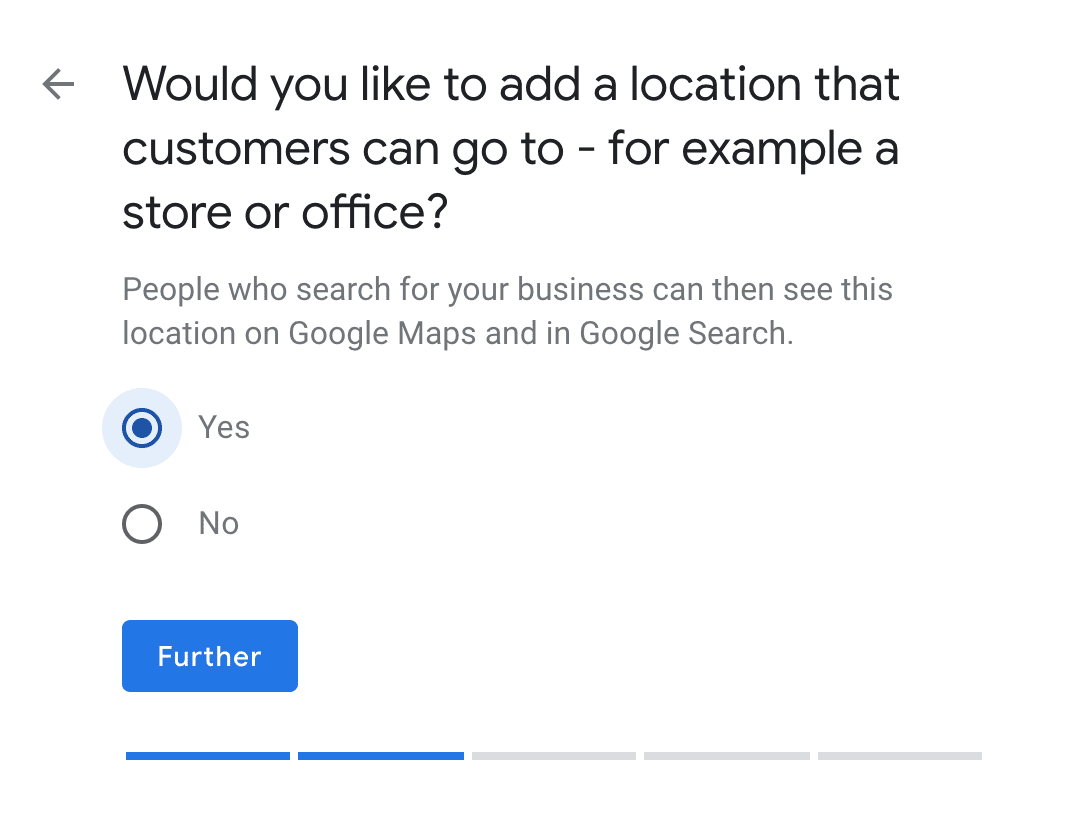Click the first blue progress step segment
The image size is (1074, 818).
pyautogui.click(x=208, y=756)
